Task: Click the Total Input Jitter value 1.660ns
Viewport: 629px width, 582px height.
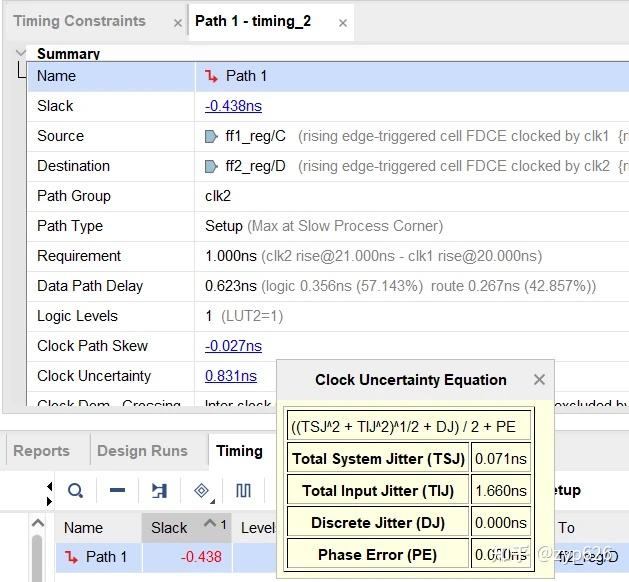Action: 501,491
